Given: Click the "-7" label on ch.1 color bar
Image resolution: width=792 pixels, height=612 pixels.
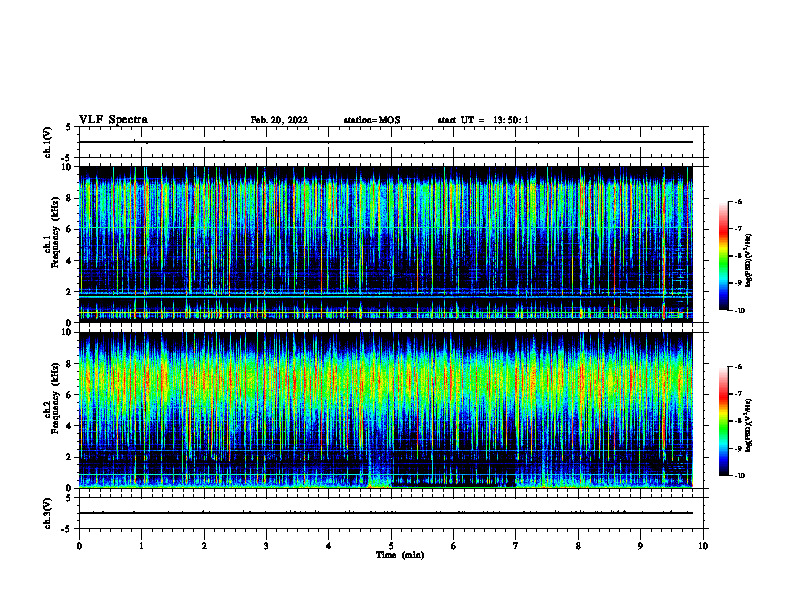Looking at the screenshot, I should click(738, 229).
